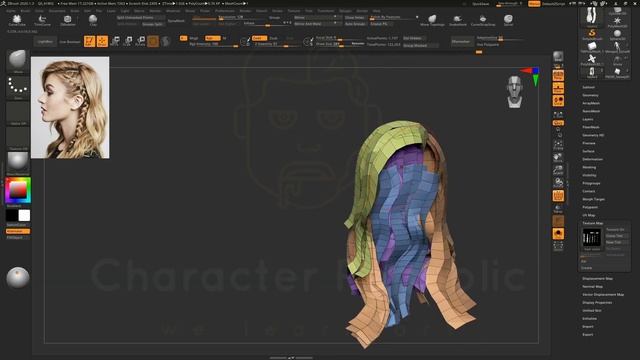Collapse the Texture Map sub-palette
The width and height of the screenshot is (640, 360).
tap(593, 223)
